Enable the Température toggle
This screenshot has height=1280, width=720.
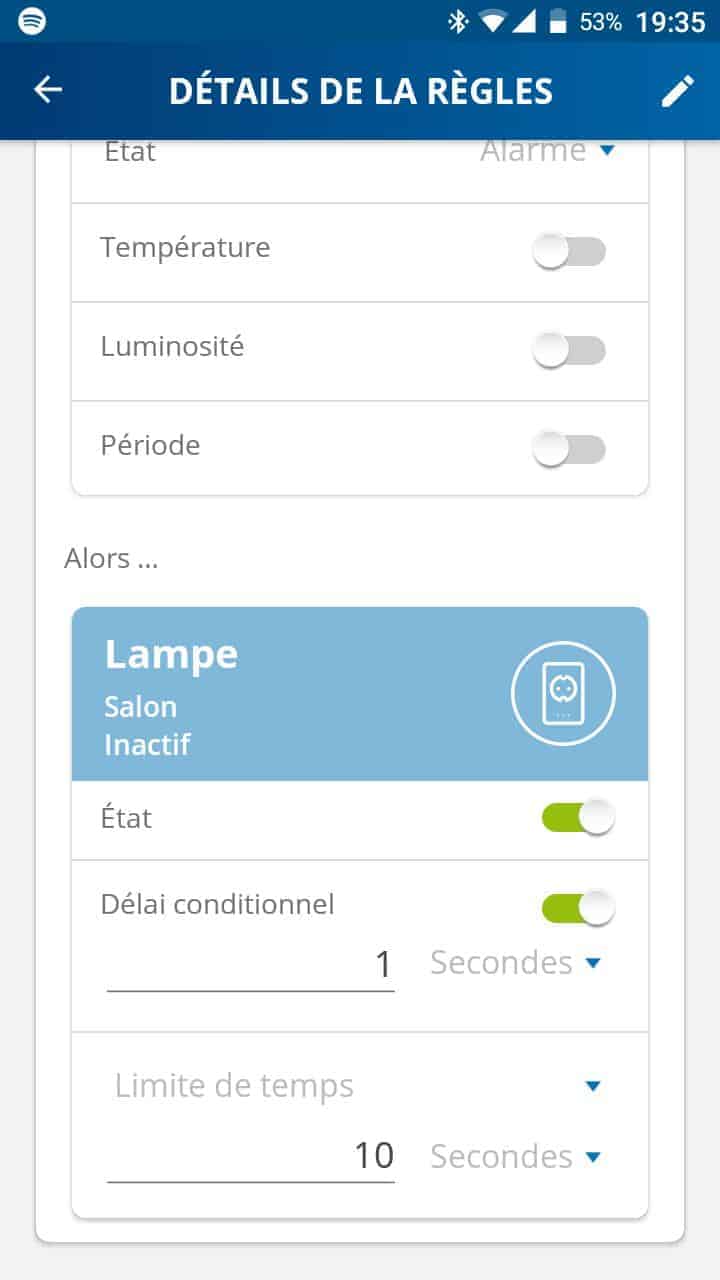[569, 252]
